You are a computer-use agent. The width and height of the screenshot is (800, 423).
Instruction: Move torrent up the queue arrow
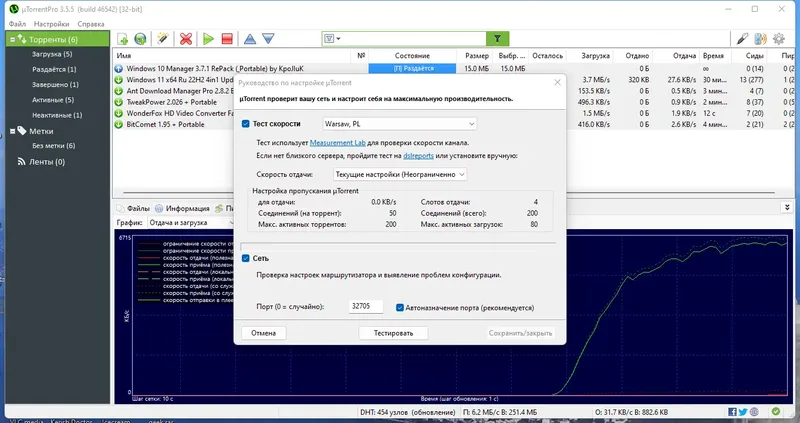(x=250, y=39)
